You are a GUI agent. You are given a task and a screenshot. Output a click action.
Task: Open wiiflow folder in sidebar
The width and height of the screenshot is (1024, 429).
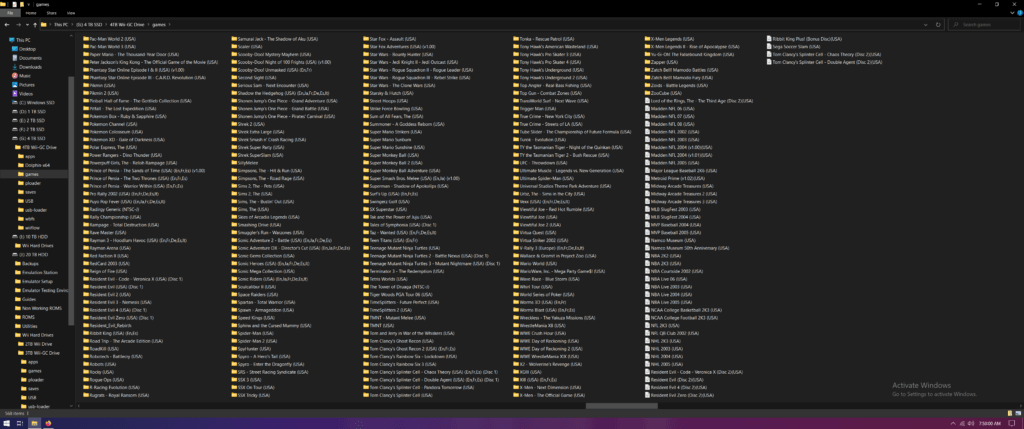(30, 227)
